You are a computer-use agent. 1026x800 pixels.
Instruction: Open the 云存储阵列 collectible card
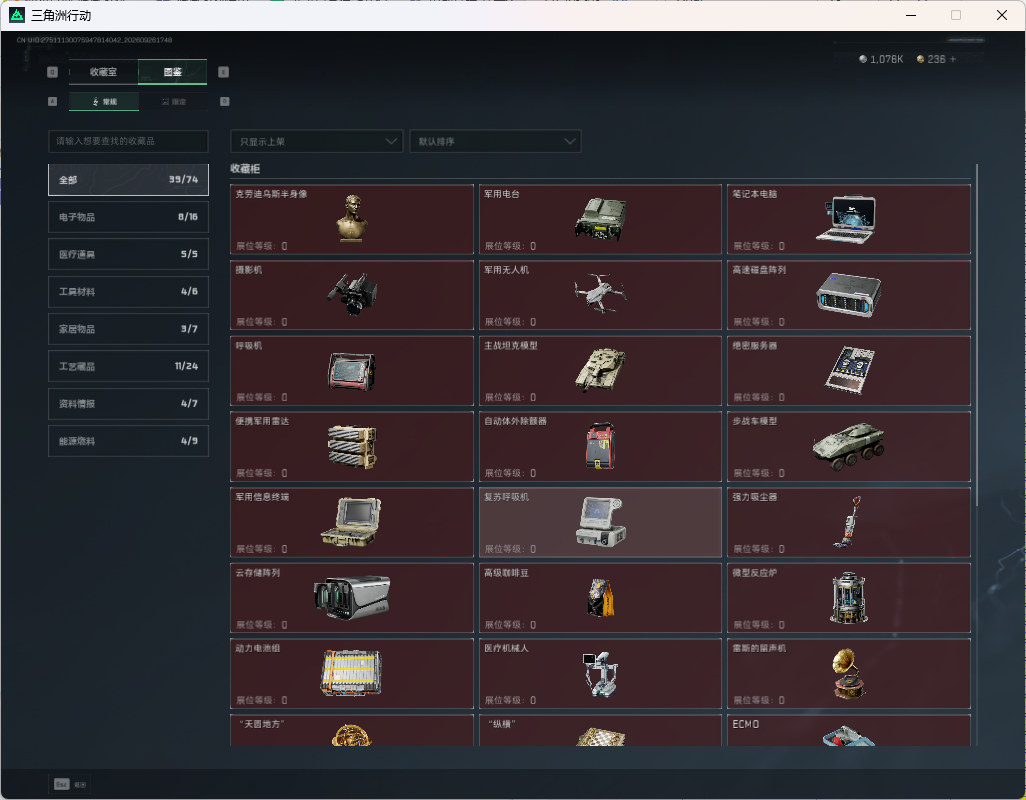(352, 598)
